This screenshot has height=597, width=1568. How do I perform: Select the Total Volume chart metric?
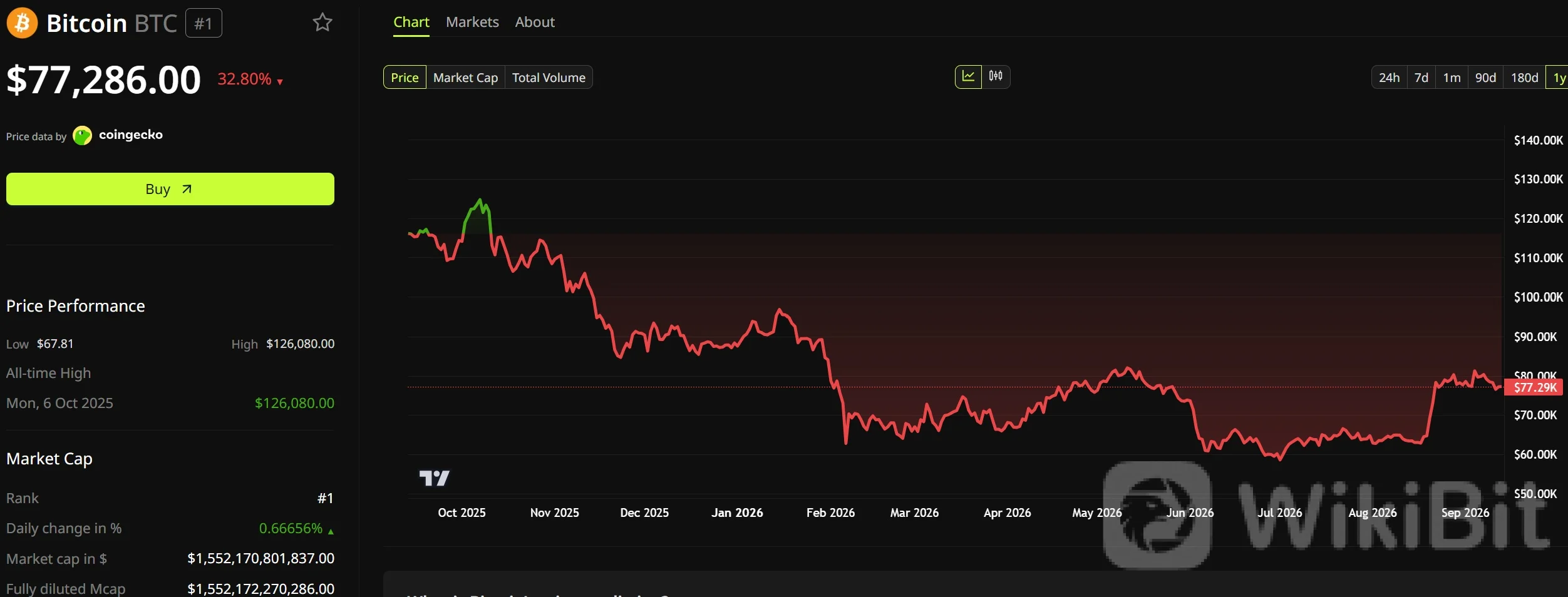[549, 78]
